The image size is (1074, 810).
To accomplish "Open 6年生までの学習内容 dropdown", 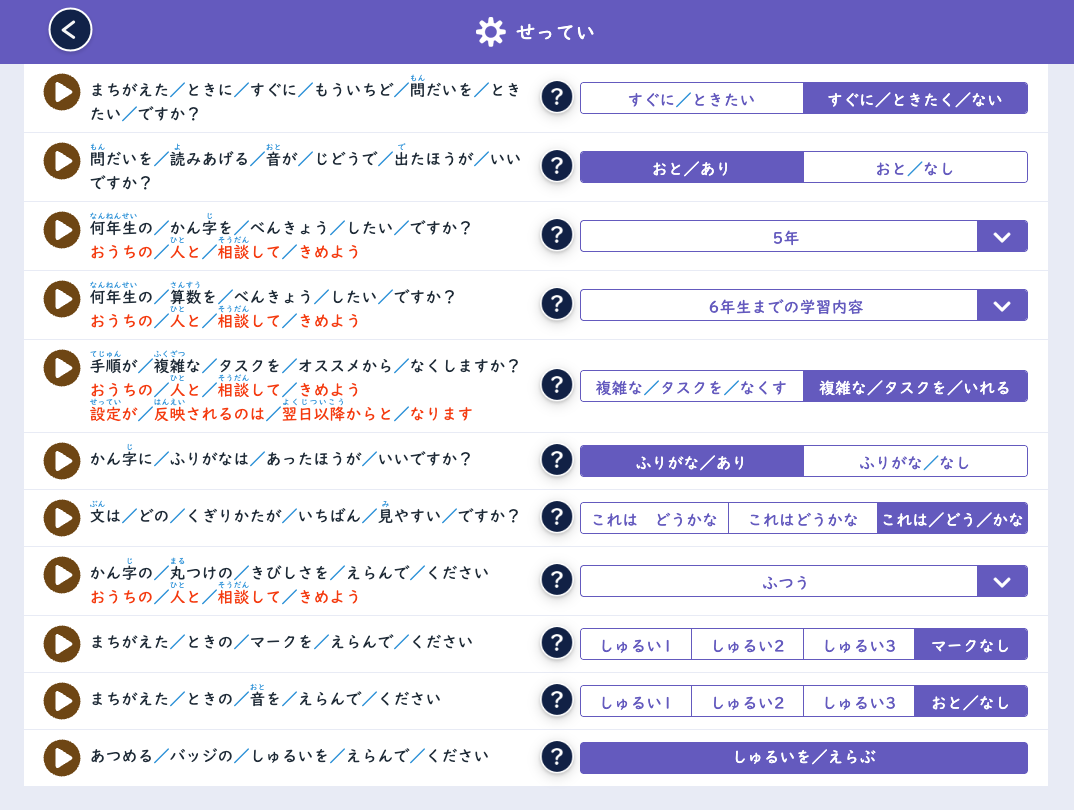I will coord(803,305).
